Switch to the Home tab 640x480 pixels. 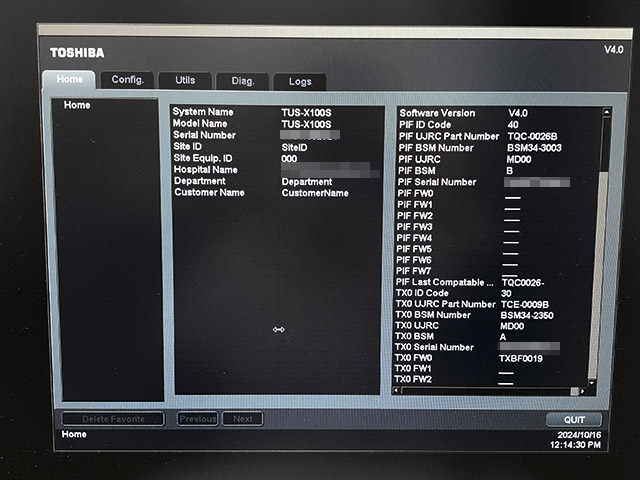(x=69, y=80)
